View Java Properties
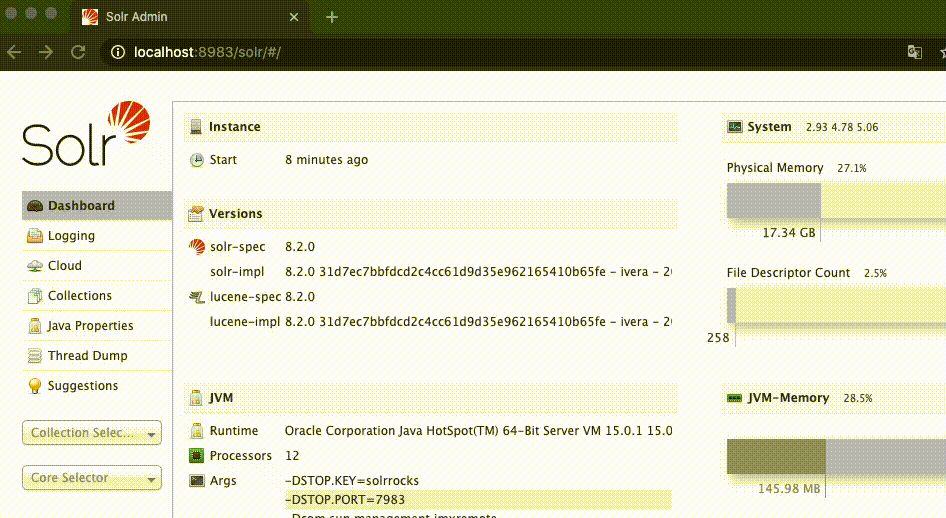 [x=97, y=326]
